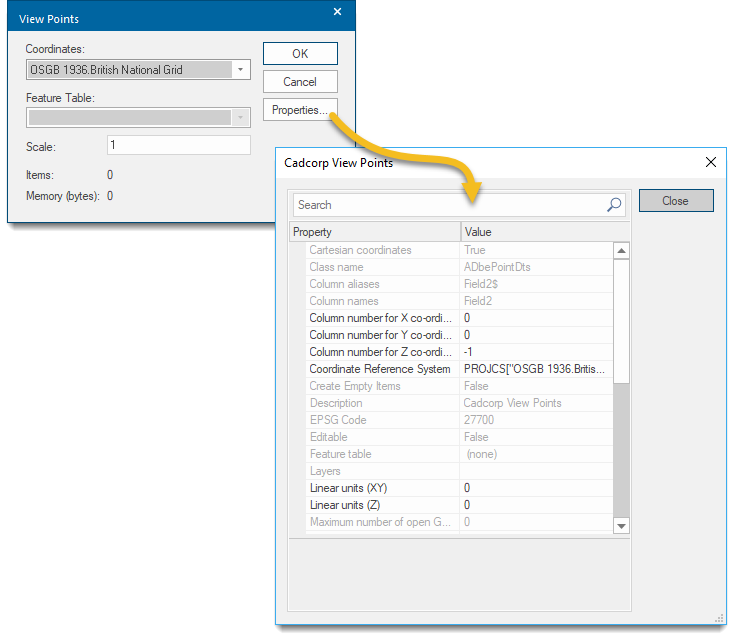Click the Close button in properties window

676,201
